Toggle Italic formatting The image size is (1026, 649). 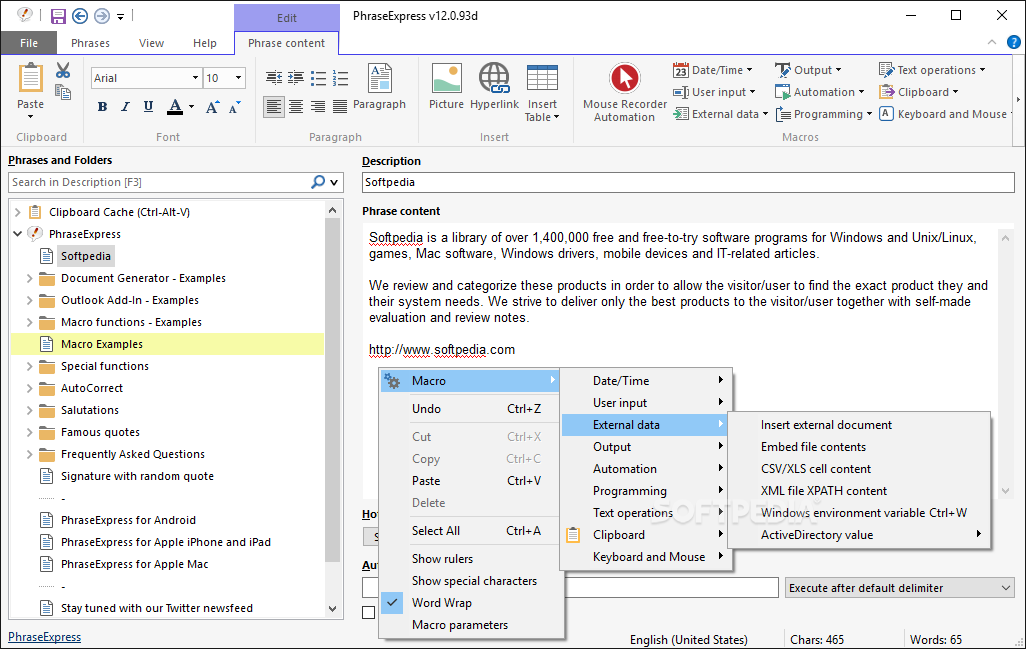click(125, 107)
